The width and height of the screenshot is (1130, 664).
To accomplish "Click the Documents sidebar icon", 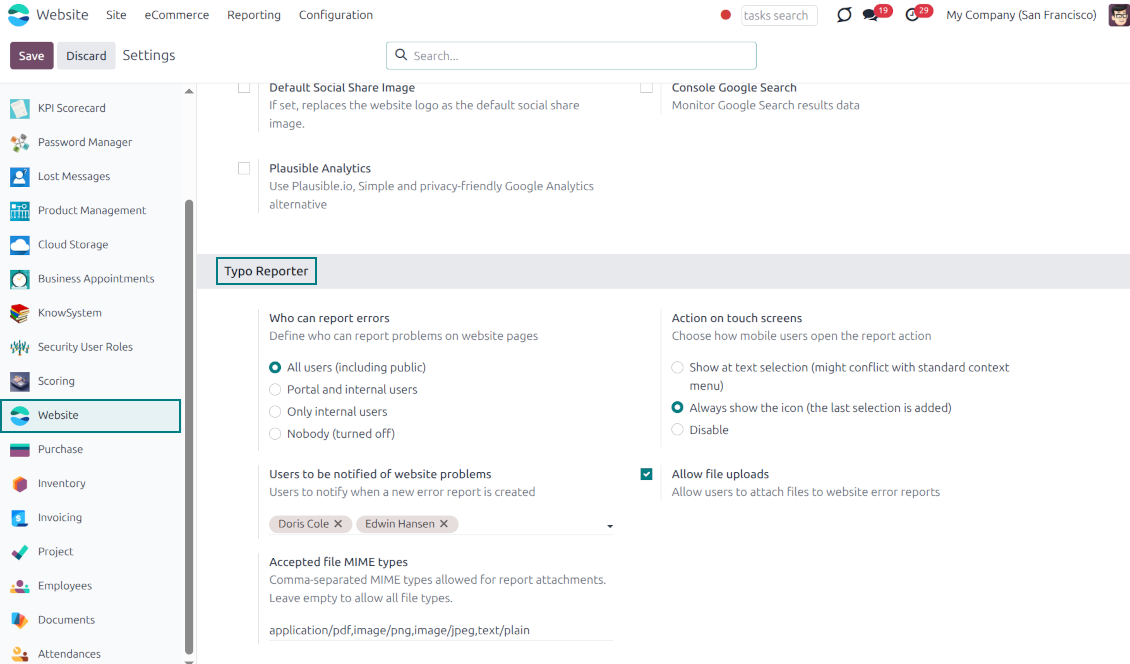I will [x=18, y=619].
